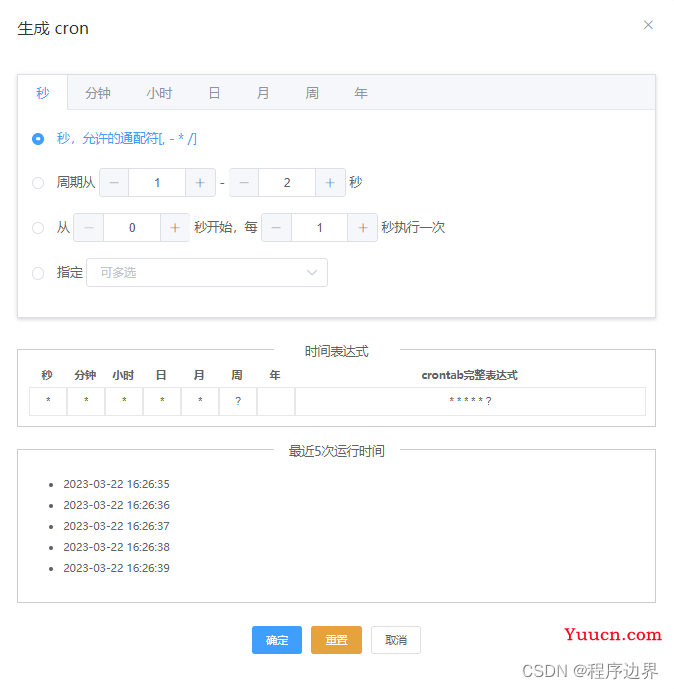
Task: Increase the 从 start second value
Action: coord(175,228)
